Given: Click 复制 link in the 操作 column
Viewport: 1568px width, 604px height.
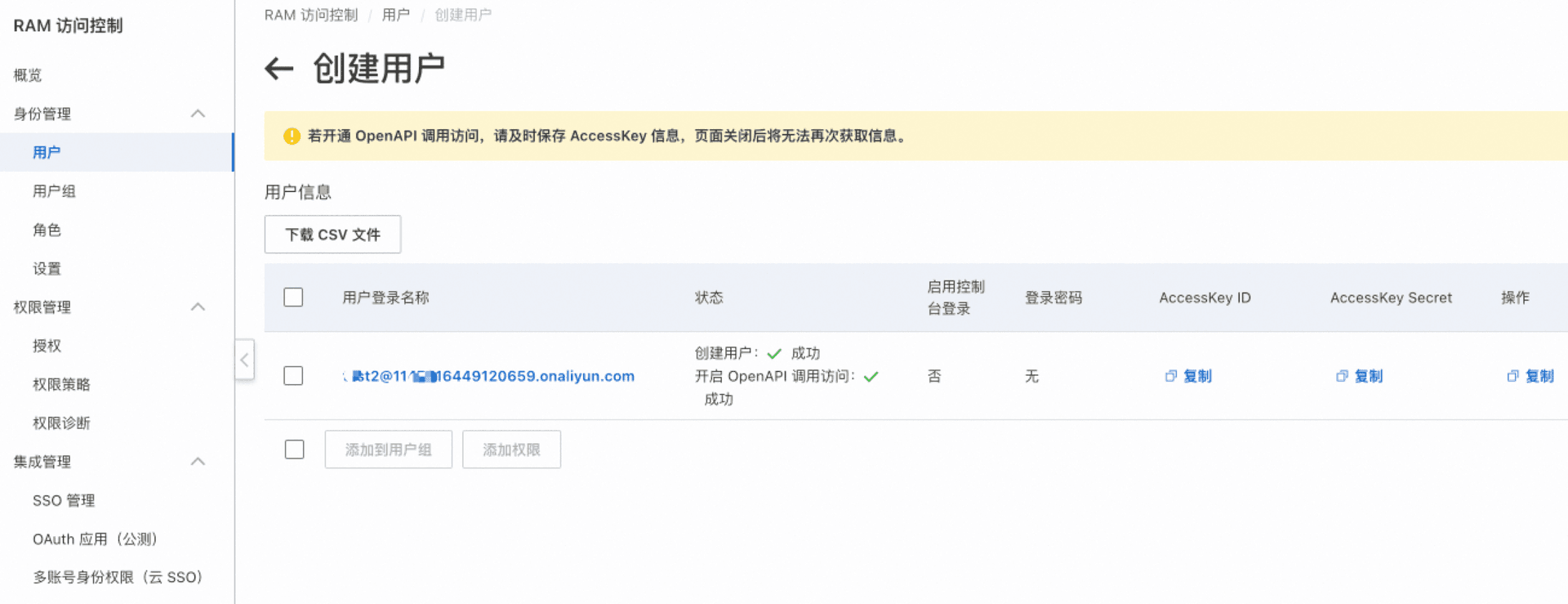Looking at the screenshot, I should pyautogui.click(x=1539, y=376).
